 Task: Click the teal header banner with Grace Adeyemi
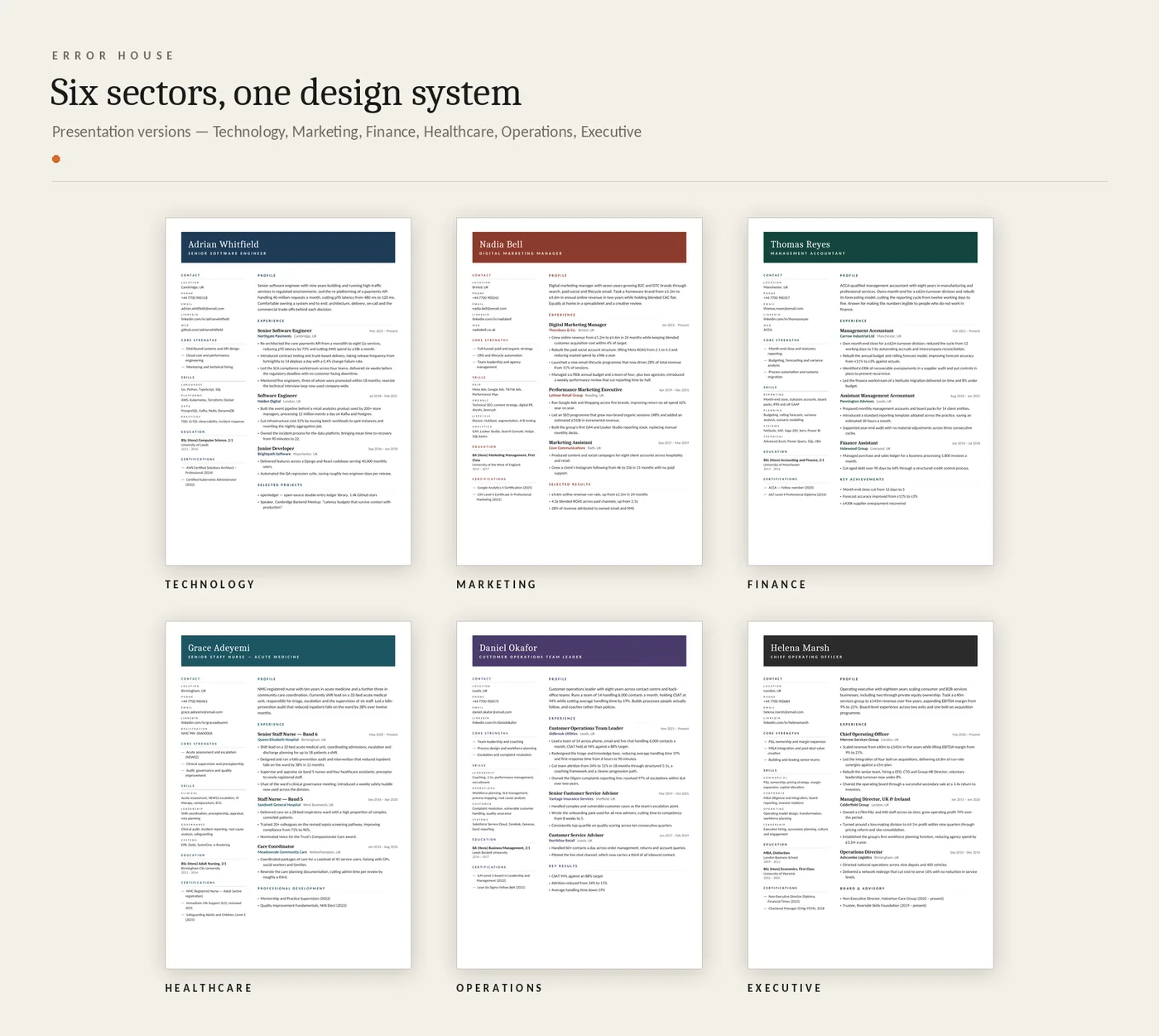[x=288, y=651]
